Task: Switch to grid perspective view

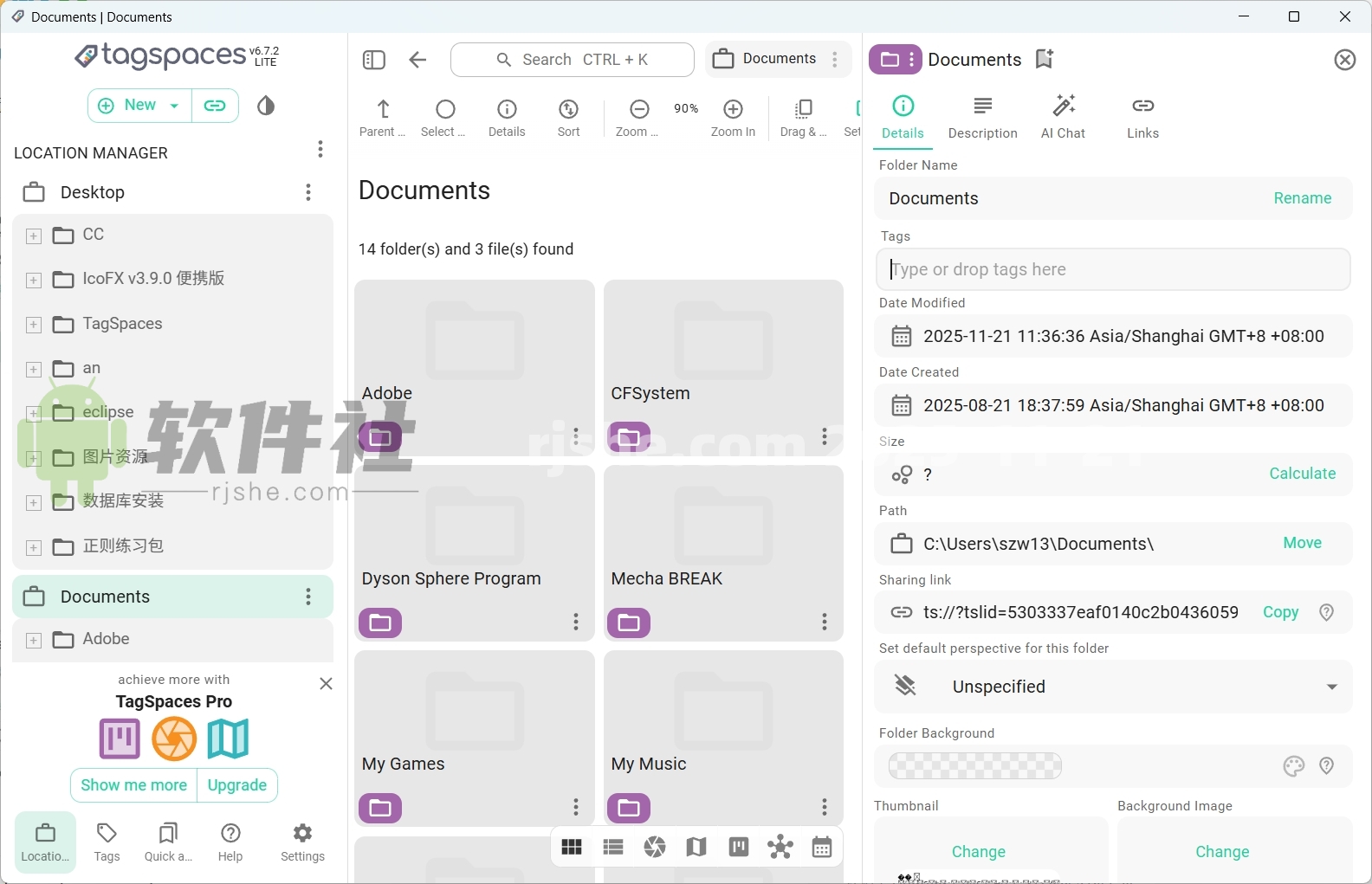Action: click(572, 847)
